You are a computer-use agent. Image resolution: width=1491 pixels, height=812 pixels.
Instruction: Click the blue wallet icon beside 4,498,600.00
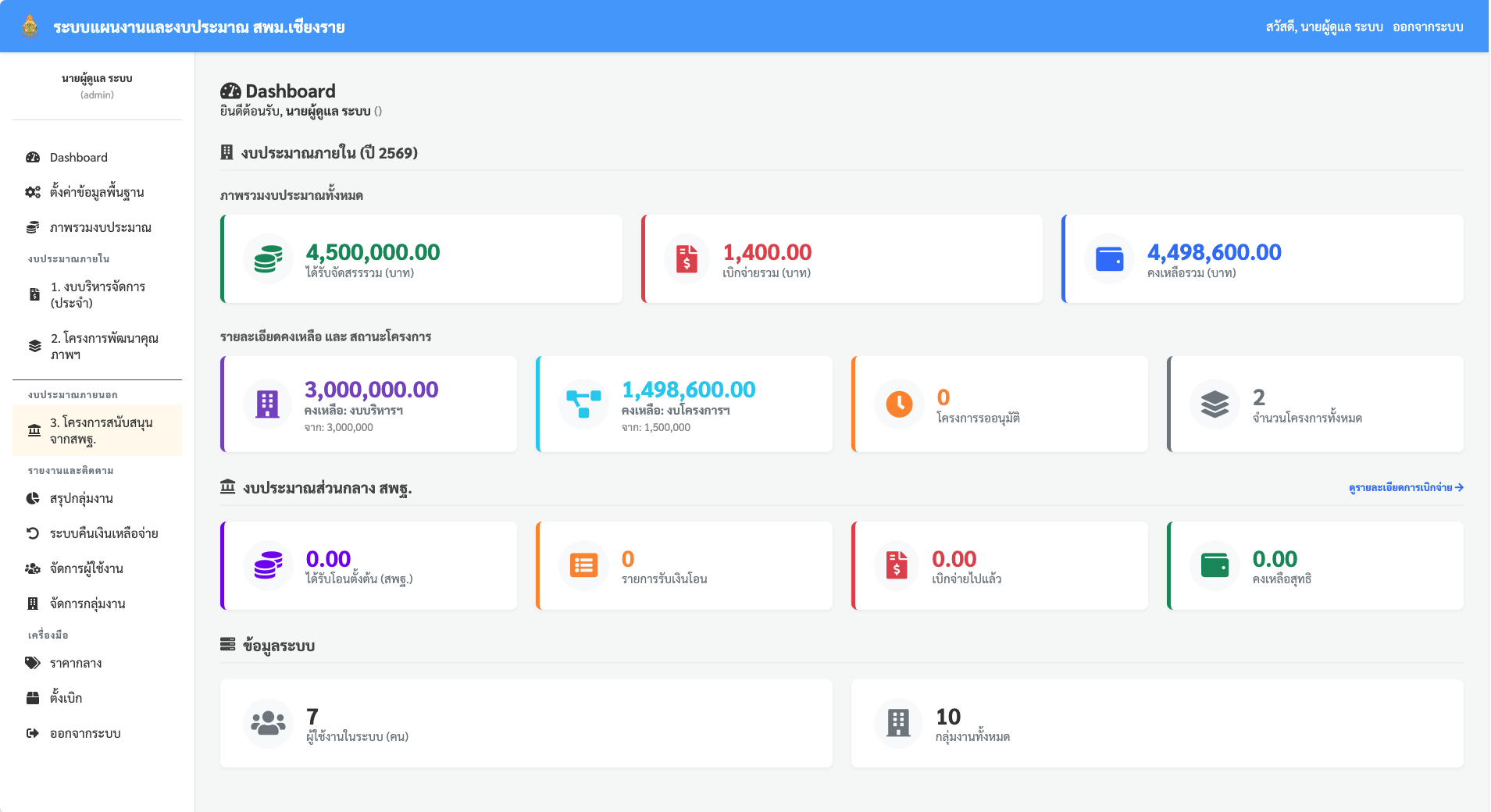[1109, 258]
